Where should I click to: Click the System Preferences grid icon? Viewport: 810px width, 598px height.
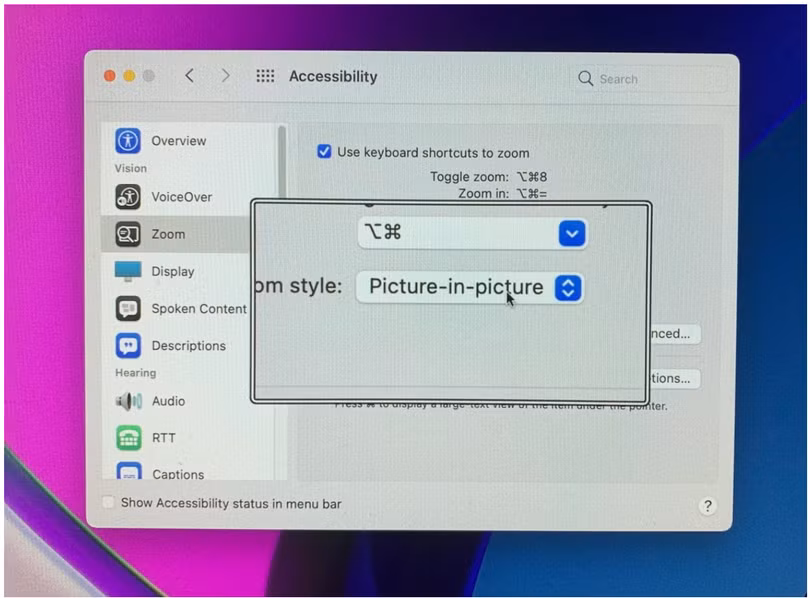click(265, 76)
